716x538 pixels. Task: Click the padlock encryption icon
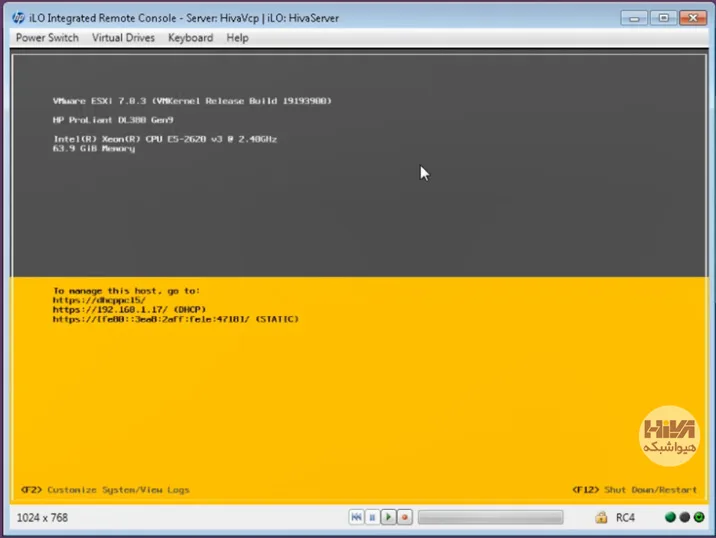pyautogui.click(x=601, y=517)
